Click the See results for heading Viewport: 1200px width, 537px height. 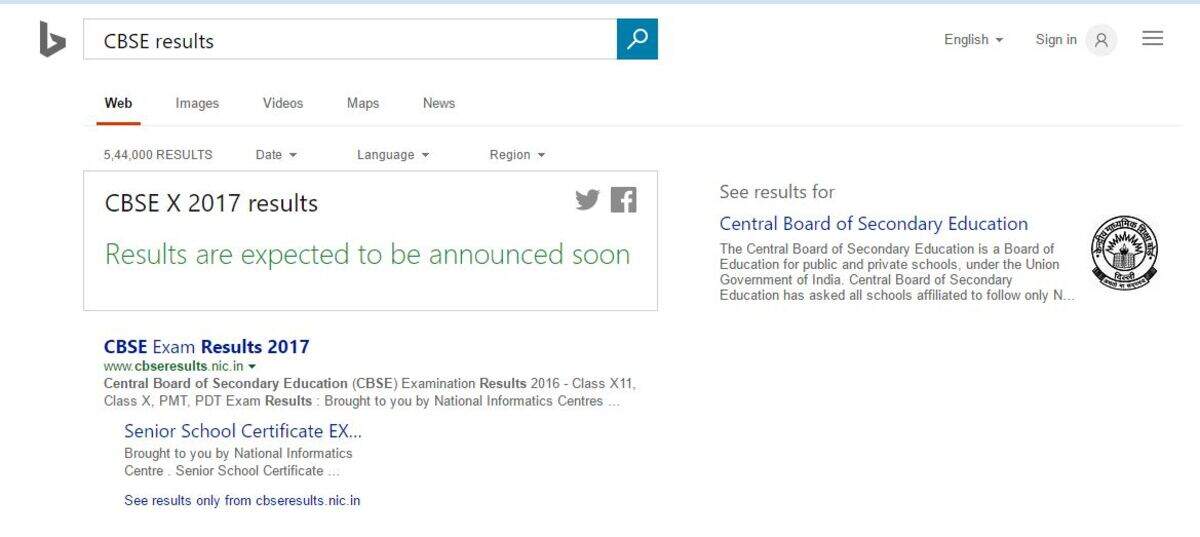pyautogui.click(x=777, y=192)
